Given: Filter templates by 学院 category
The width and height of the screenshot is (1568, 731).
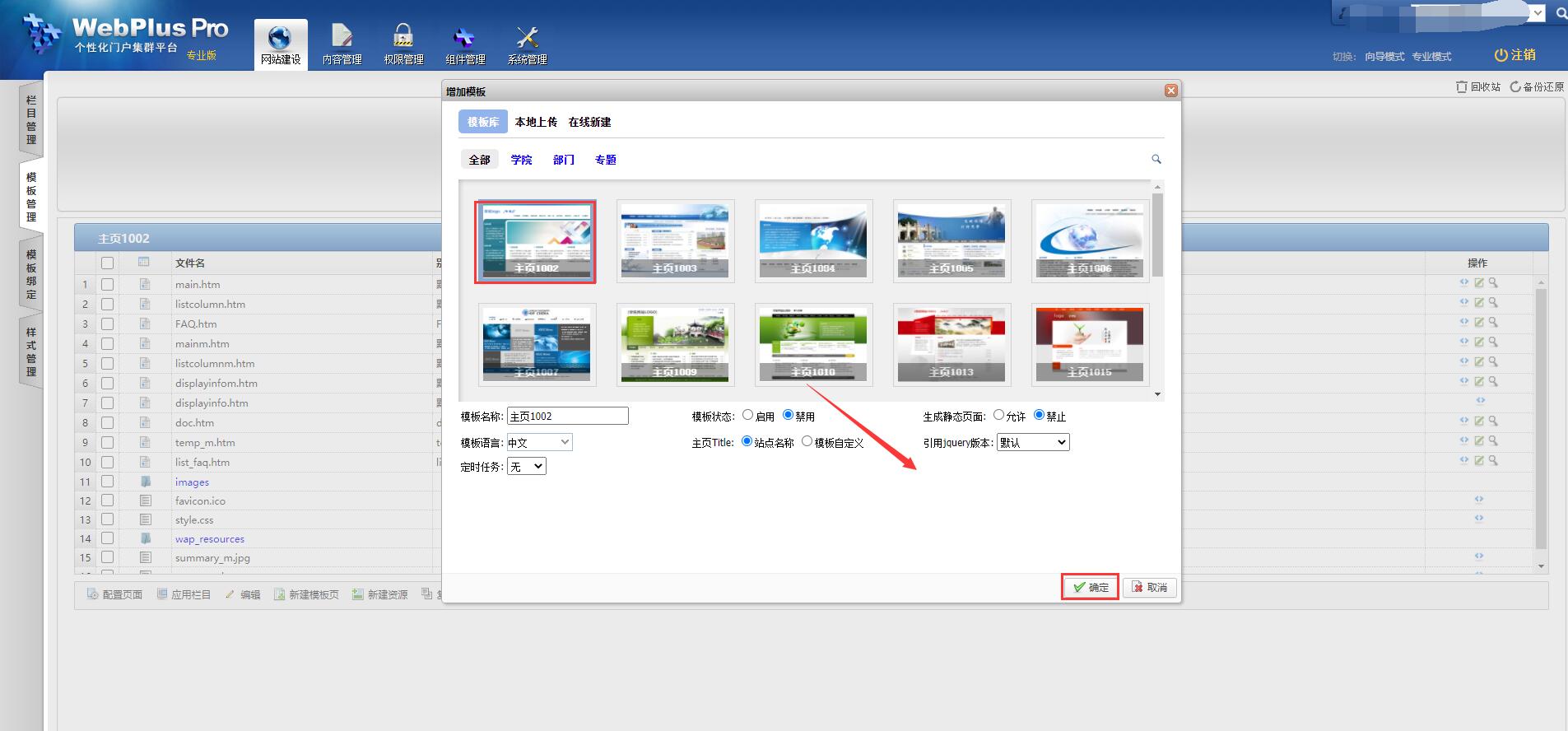Looking at the screenshot, I should coord(521,160).
